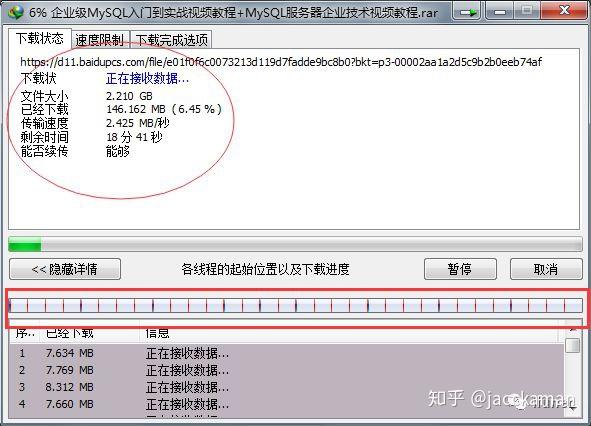Click the thread list scrollbar thumb
The height and width of the screenshot is (426, 591).
tap(573, 345)
